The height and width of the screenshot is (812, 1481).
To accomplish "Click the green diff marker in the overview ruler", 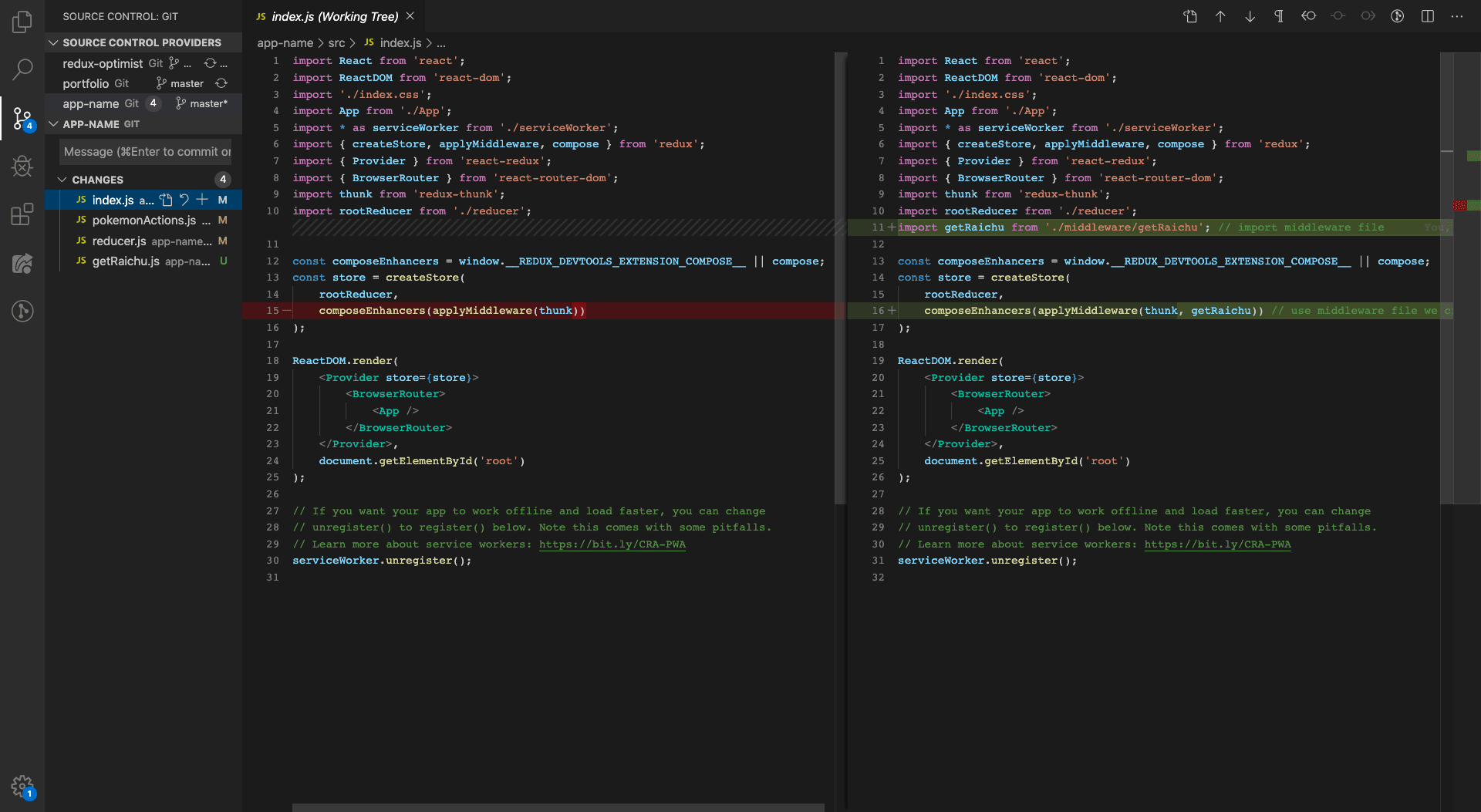I will [1473, 156].
